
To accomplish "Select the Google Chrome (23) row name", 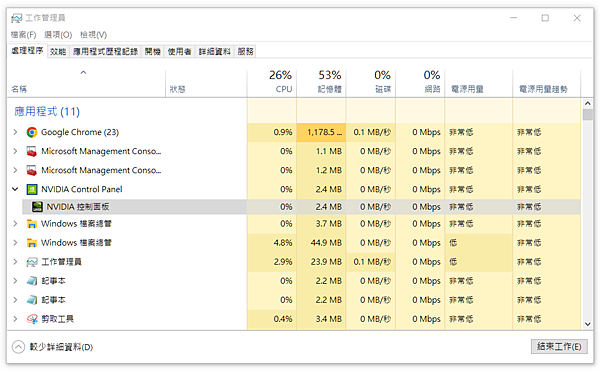I will point(80,132).
